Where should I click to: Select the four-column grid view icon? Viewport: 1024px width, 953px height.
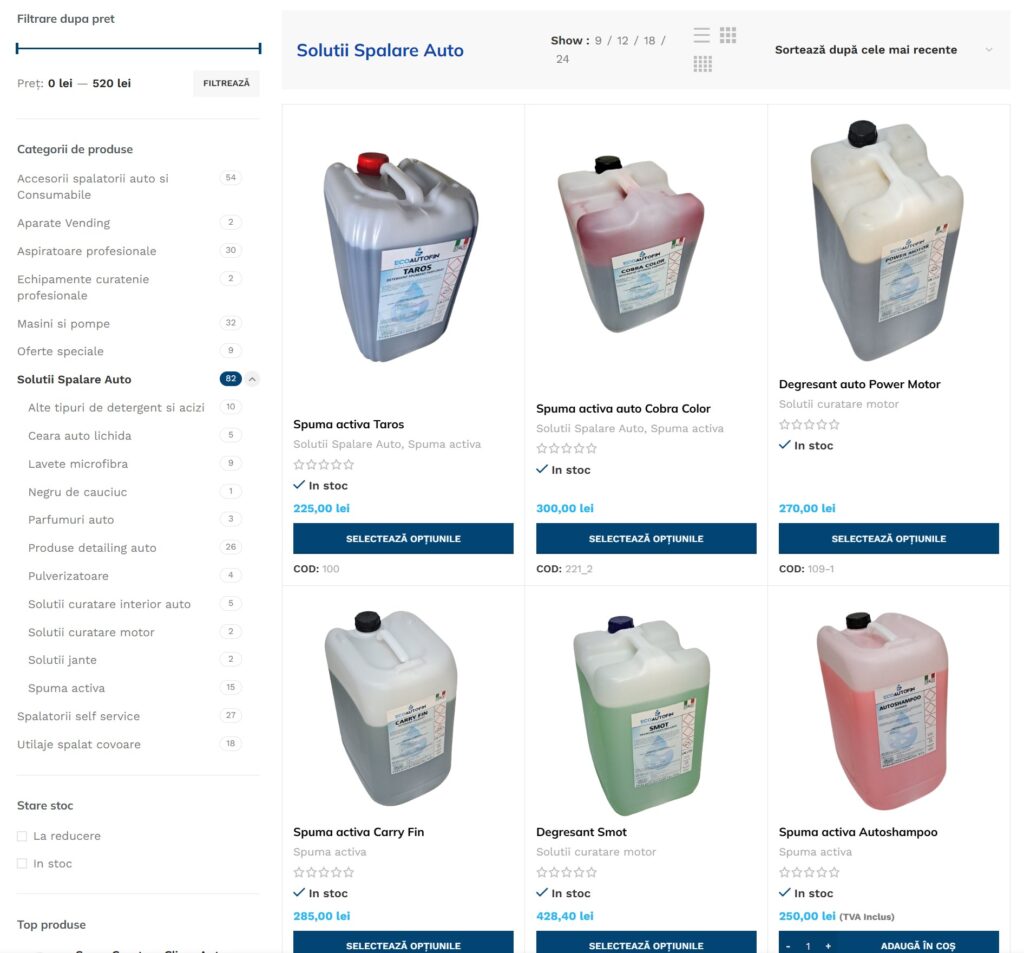pos(703,64)
